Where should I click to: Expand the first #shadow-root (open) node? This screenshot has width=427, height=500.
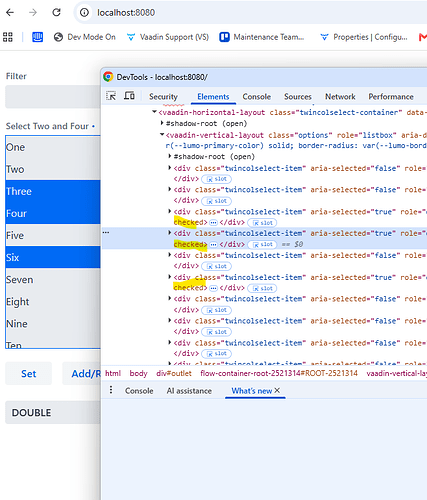(x=162, y=123)
